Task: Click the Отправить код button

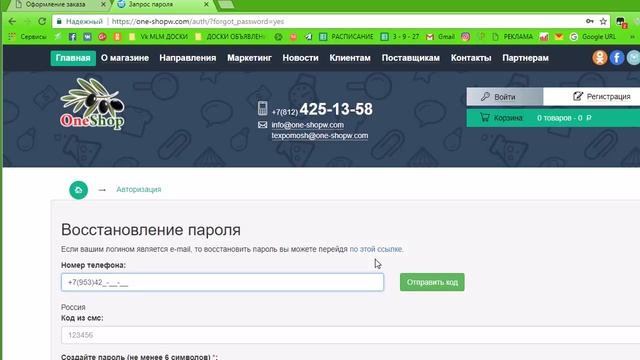Action: [432, 282]
